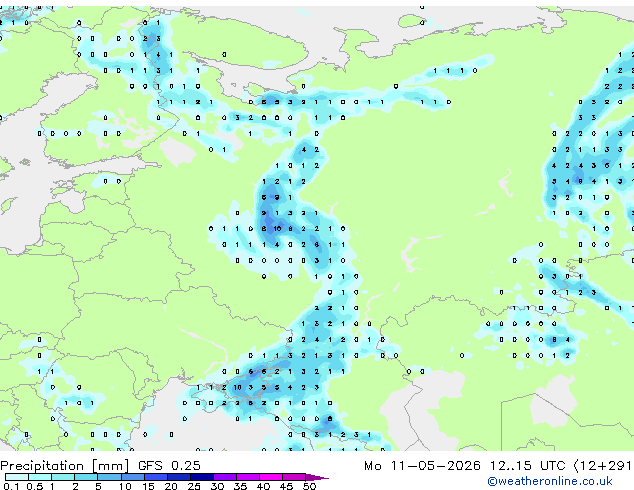Click the legend arrow tip above 50

click(x=317, y=478)
